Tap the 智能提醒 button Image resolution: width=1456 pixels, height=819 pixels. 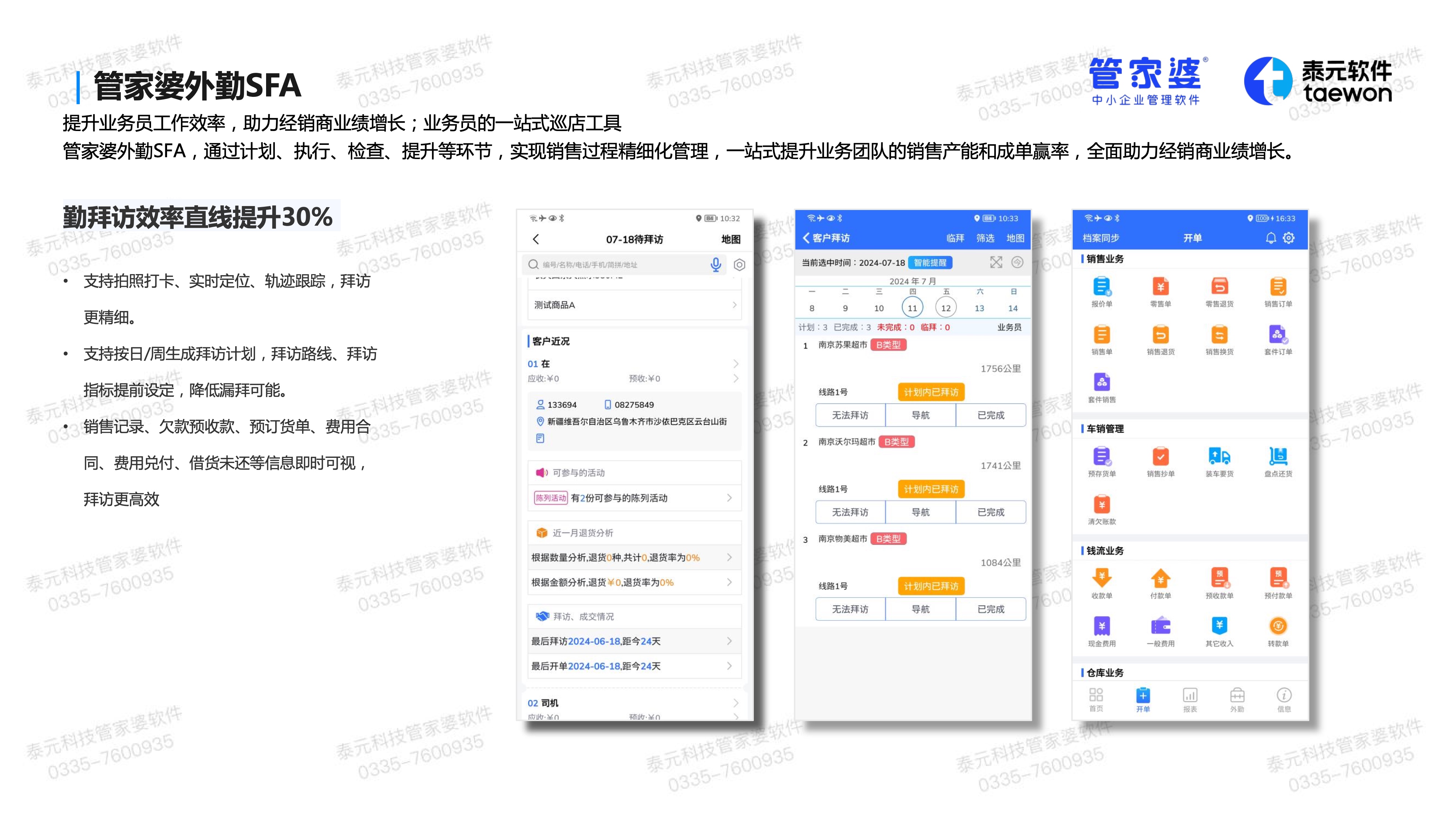coord(930,263)
